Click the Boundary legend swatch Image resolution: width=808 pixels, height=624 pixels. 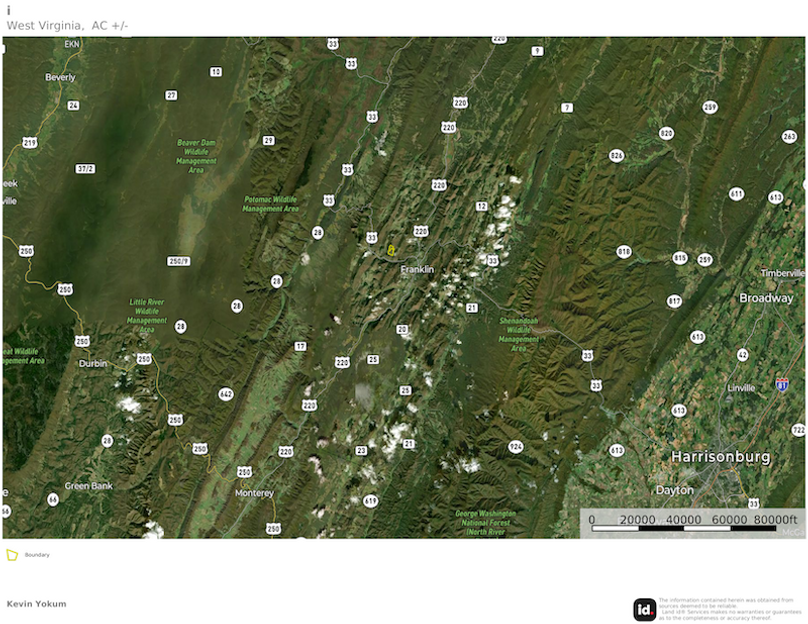tap(13, 552)
